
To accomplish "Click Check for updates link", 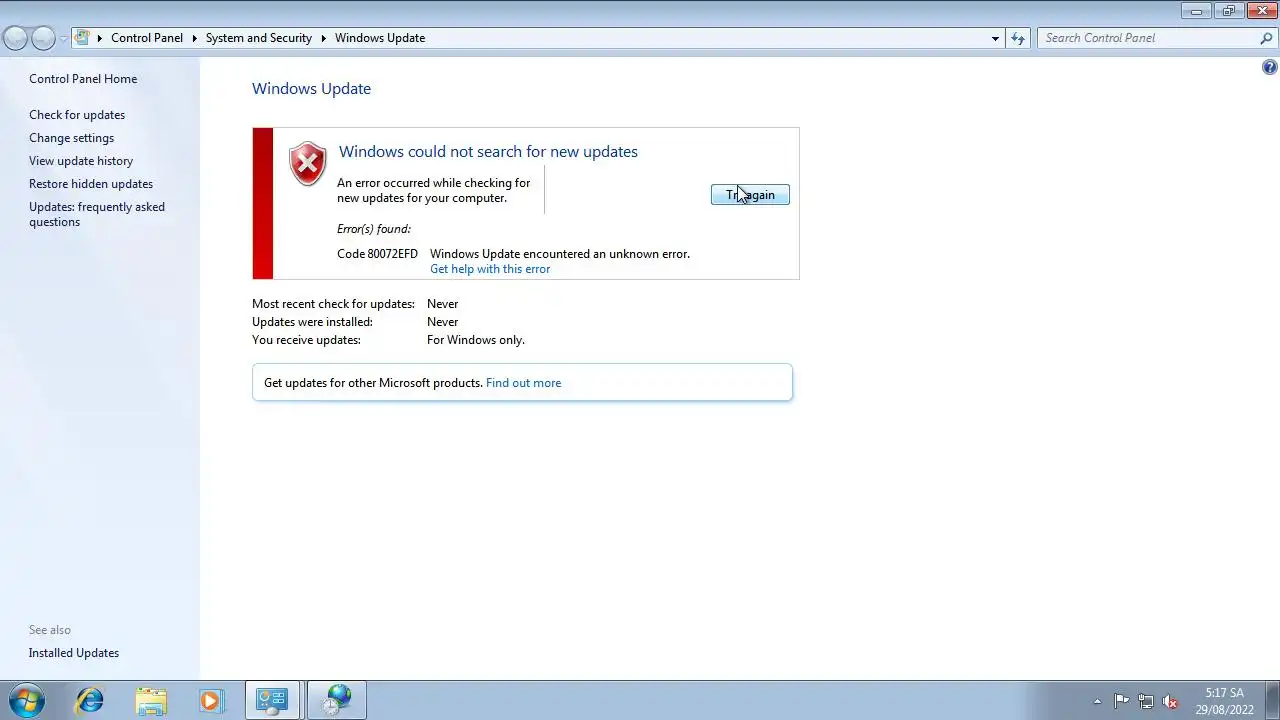I will 77,115.
